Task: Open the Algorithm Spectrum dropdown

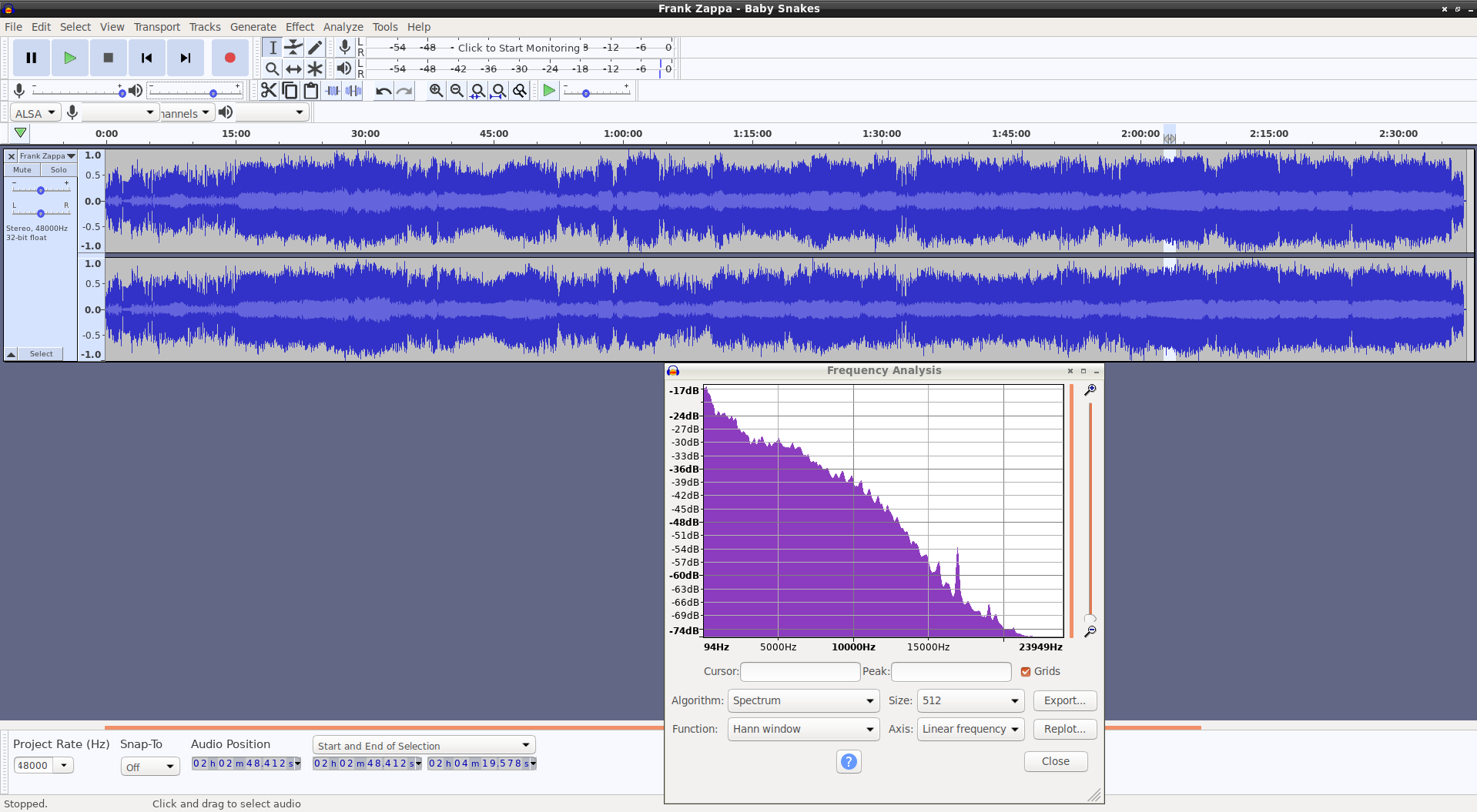Action: 803,700
